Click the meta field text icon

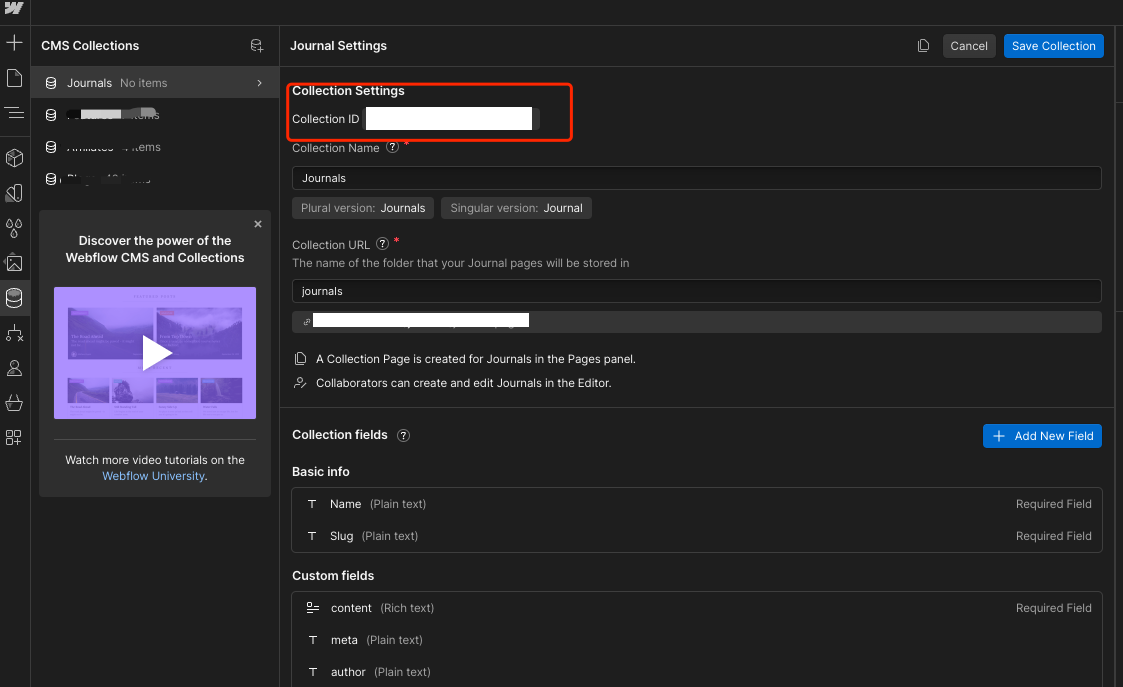pyautogui.click(x=312, y=640)
